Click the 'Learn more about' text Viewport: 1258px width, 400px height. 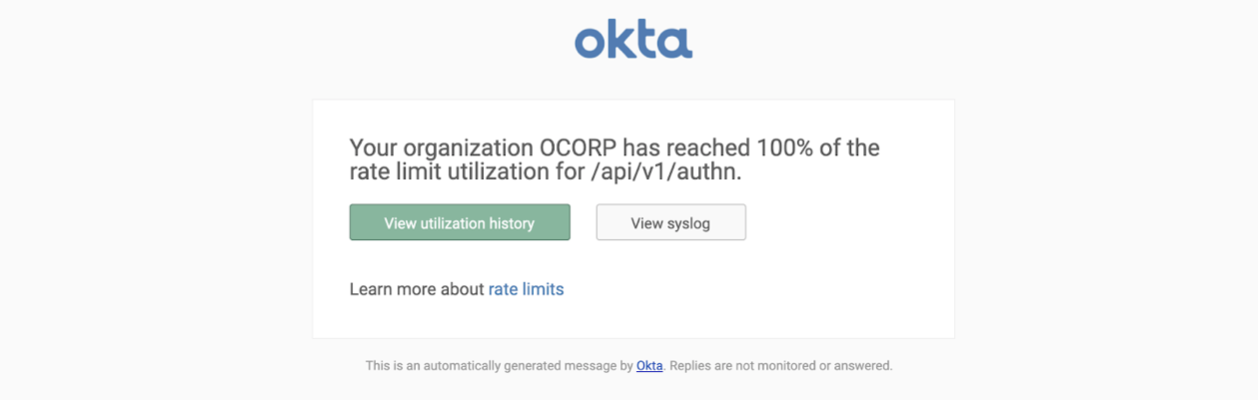click(416, 289)
